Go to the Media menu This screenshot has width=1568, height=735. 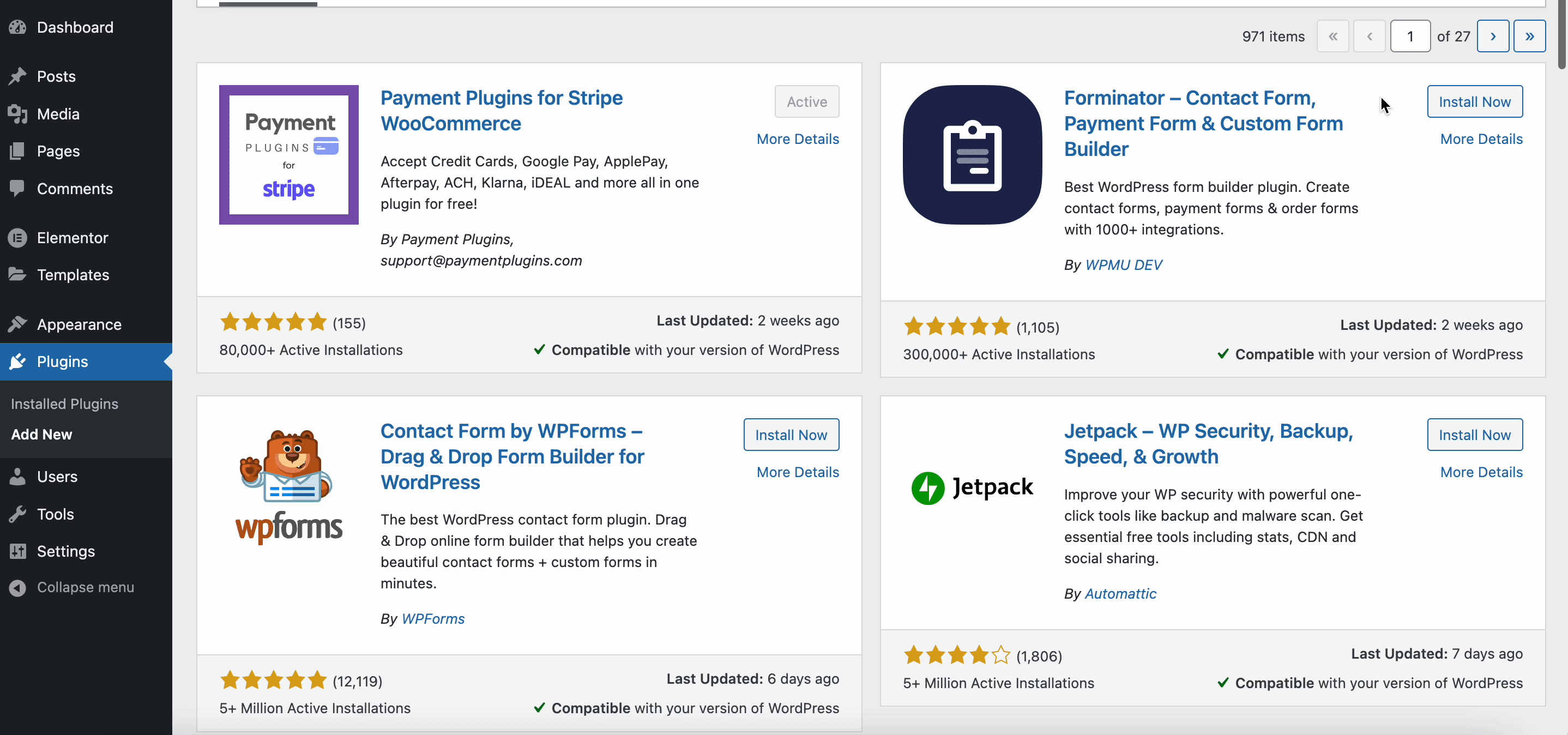pyautogui.click(x=58, y=114)
